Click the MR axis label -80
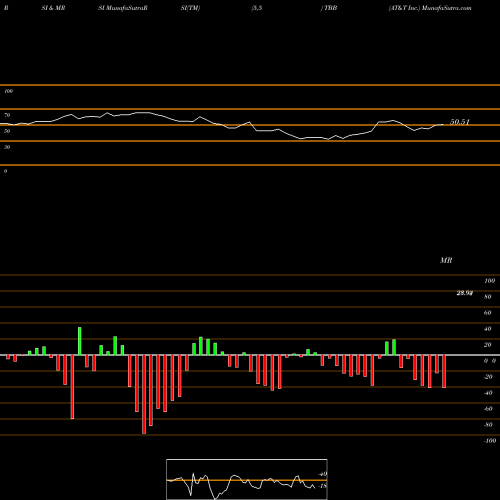This screenshot has width=500, height=500. tap(488, 425)
